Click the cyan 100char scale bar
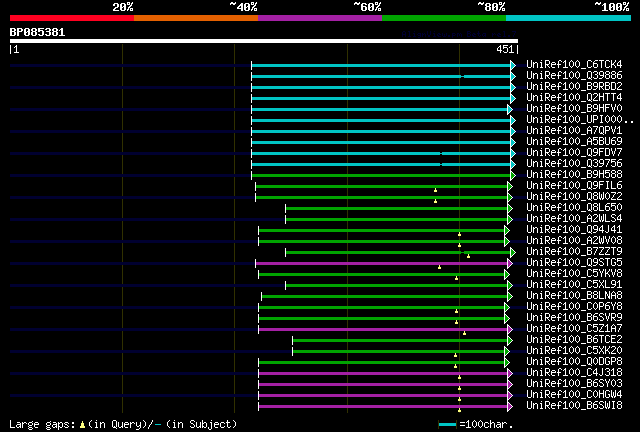This screenshot has width=640, height=432. point(447,425)
